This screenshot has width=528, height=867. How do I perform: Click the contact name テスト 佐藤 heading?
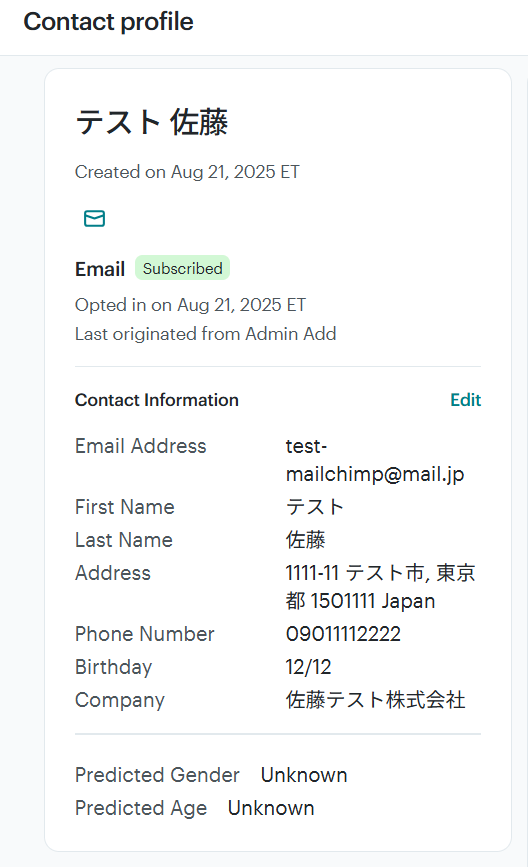[x=151, y=122]
